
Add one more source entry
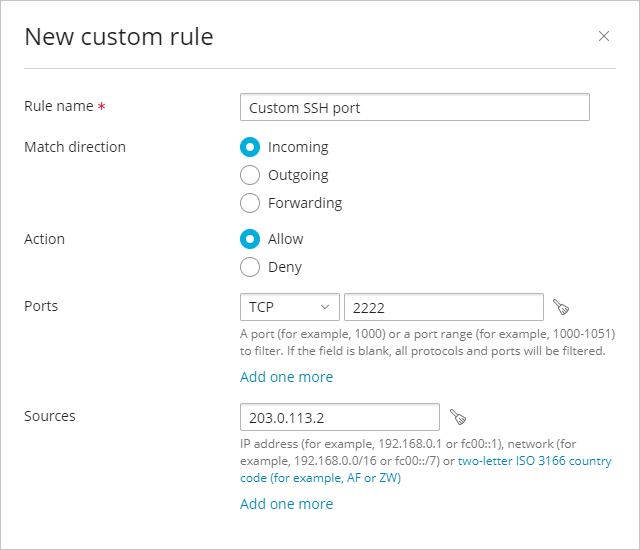(x=287, y=504)
